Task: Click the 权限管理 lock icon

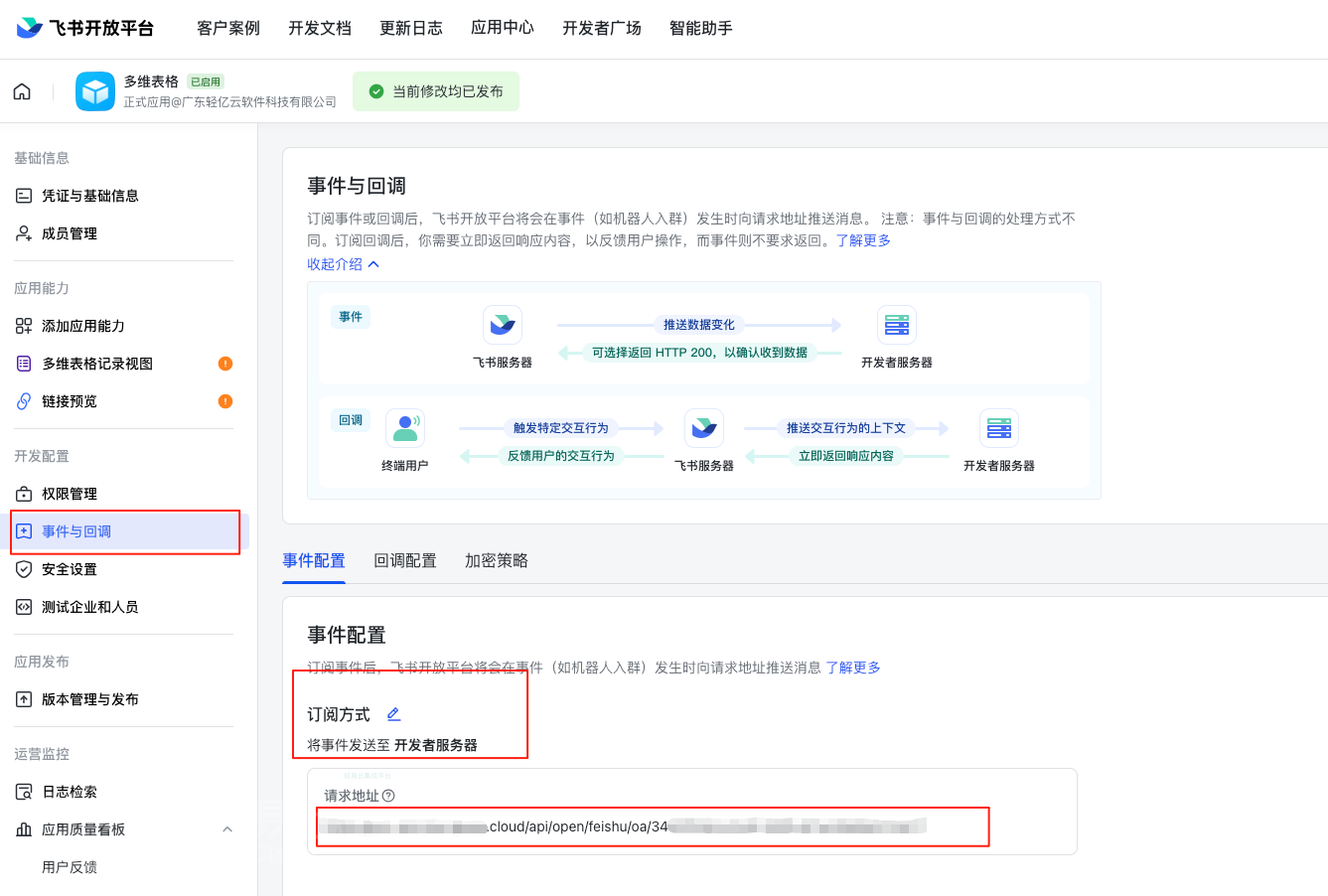Action: [24, 494]
